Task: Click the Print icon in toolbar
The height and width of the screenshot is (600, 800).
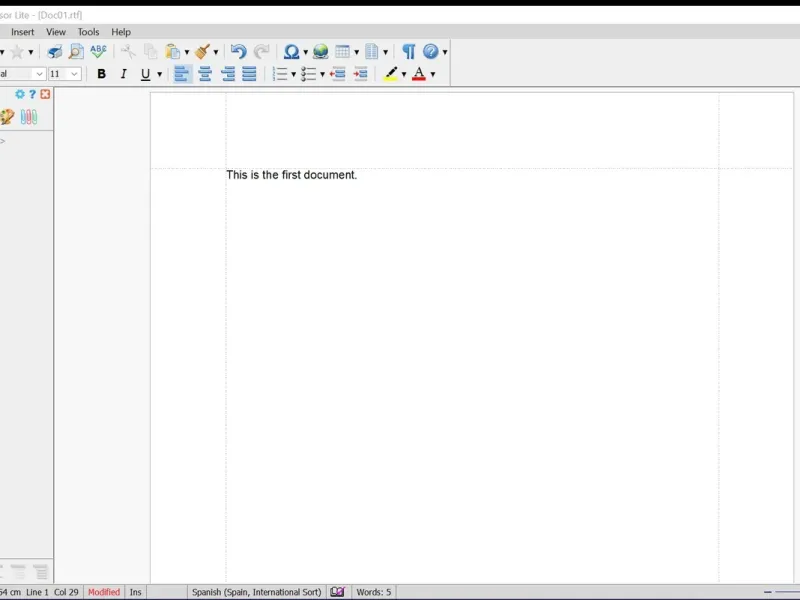Action: 54,52
